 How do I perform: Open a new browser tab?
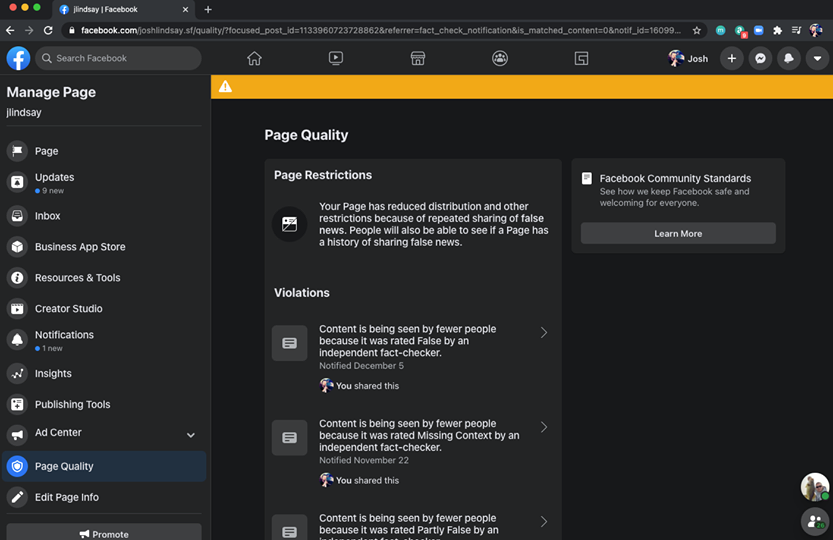[208, 10]
